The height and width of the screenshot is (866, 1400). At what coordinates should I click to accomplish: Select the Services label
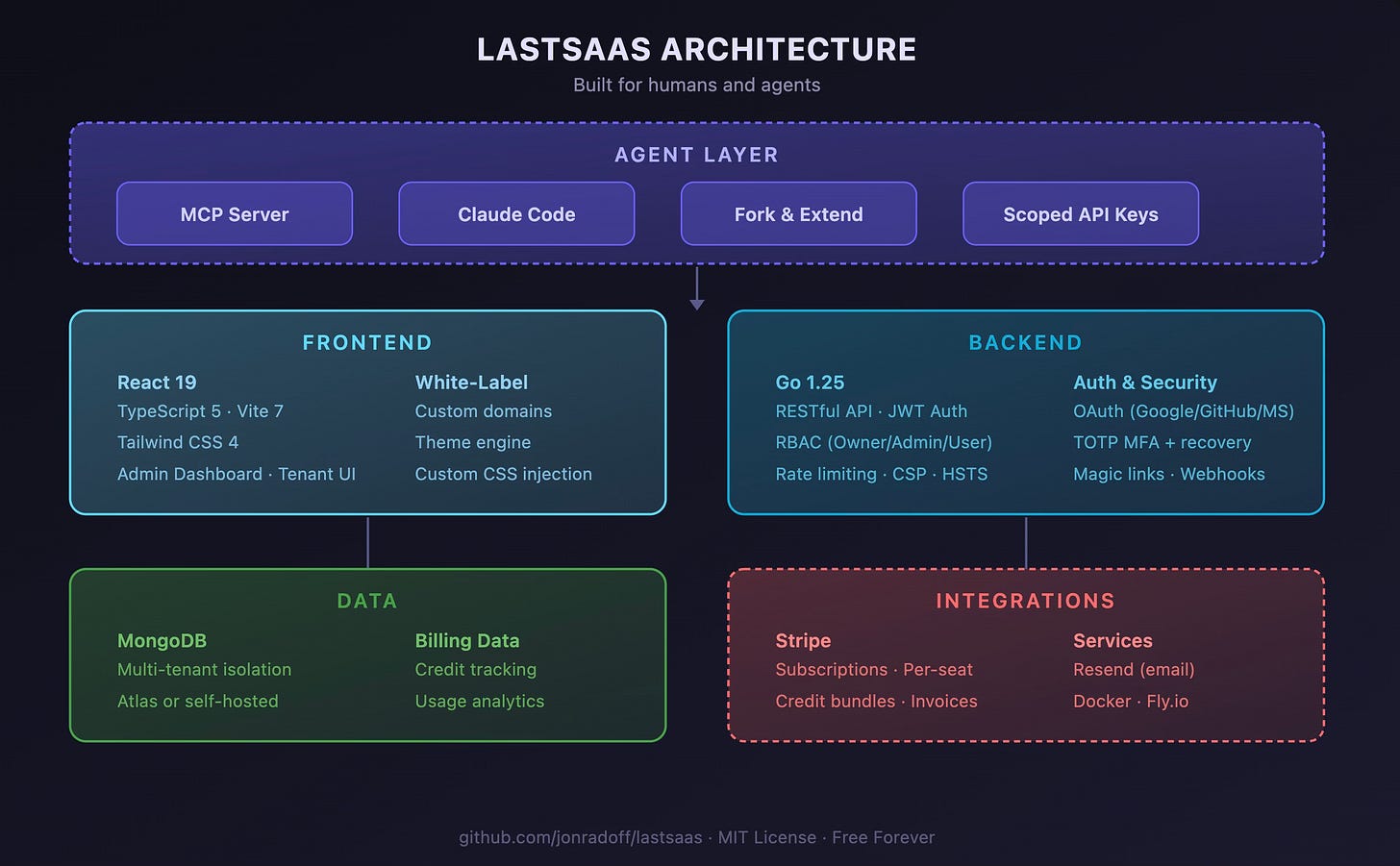pyautogui.click(x=1112, y=641)
